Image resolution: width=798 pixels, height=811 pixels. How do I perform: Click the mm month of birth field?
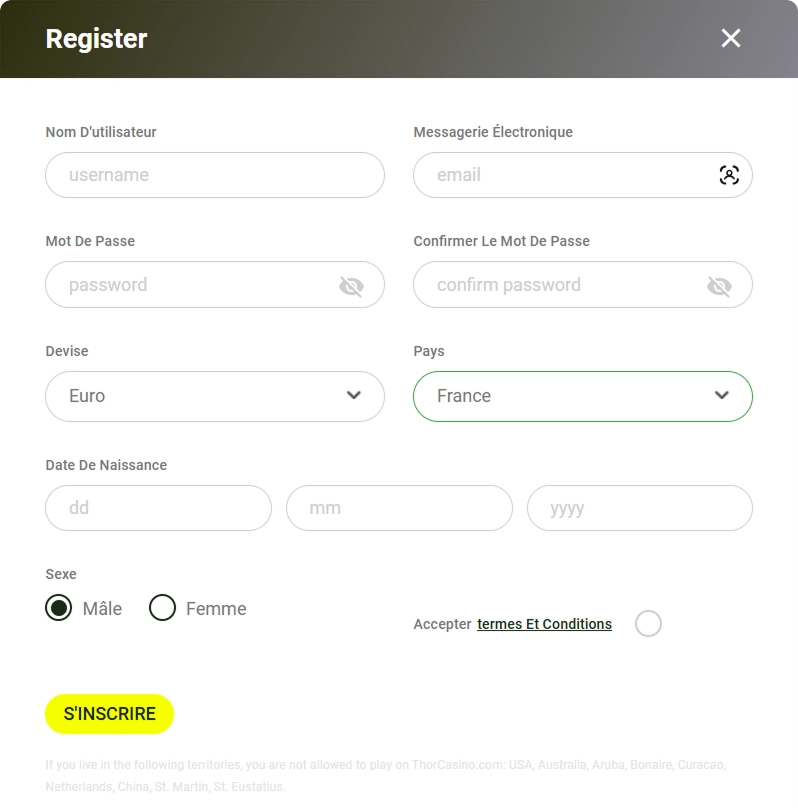click(x=399, y=508)
